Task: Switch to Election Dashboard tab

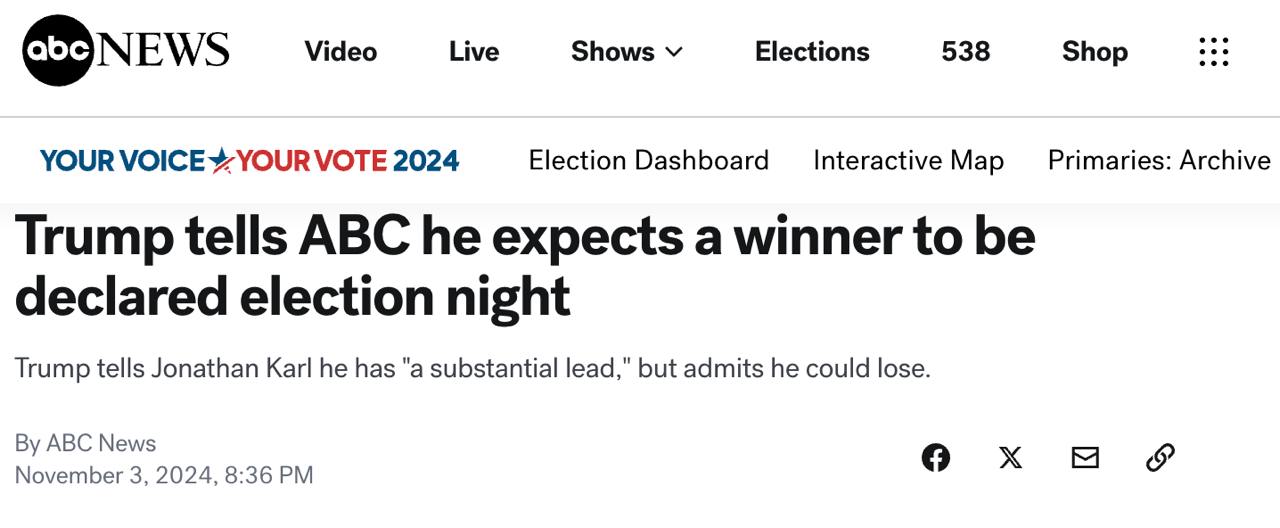Action: coord(648,160)
